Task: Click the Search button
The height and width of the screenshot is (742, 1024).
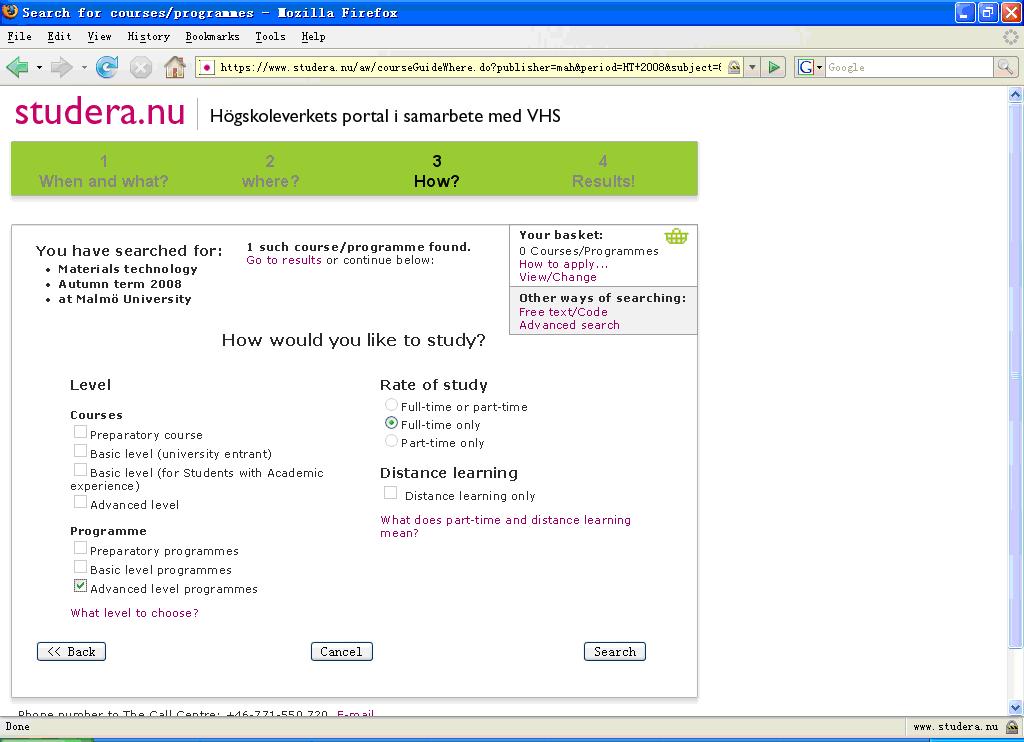Action: [615, 652]
